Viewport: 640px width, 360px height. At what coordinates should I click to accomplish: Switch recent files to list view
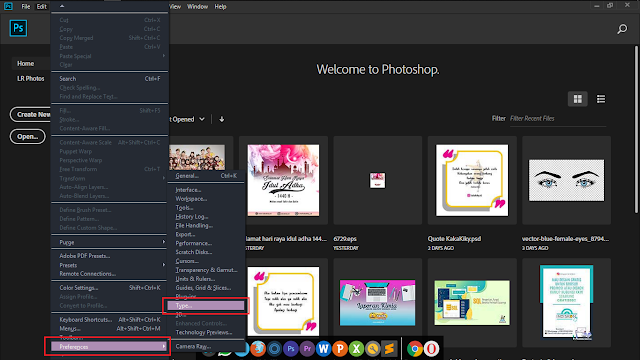(601, 99)
